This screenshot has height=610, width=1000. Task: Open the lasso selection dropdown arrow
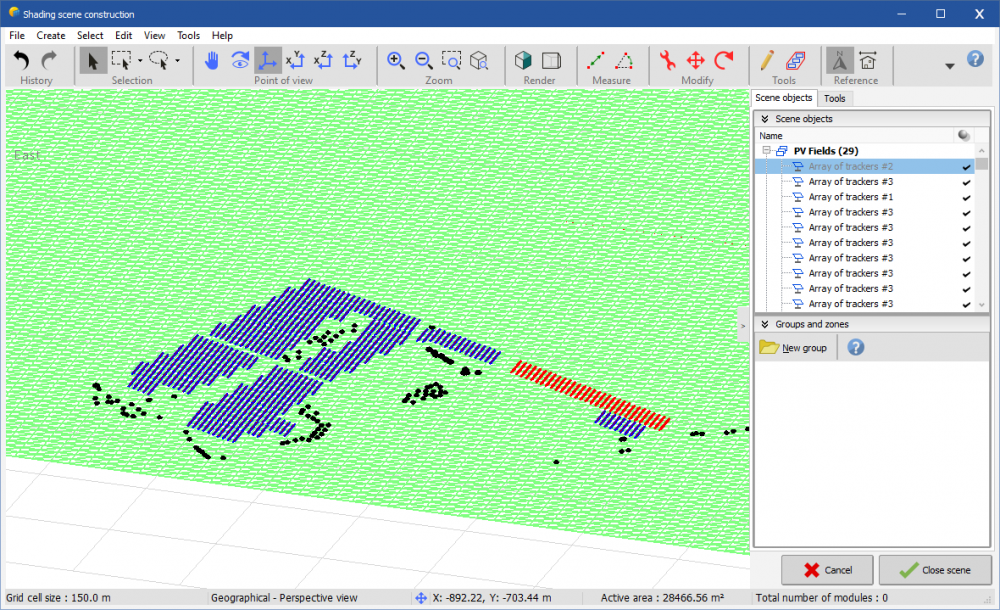177,61
